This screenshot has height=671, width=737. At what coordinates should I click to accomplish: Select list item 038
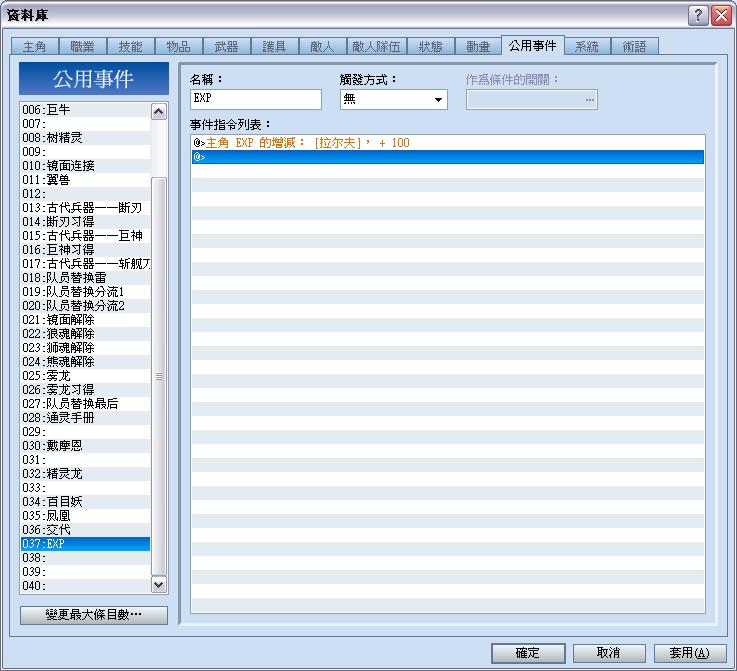click(x=86, y=558)
